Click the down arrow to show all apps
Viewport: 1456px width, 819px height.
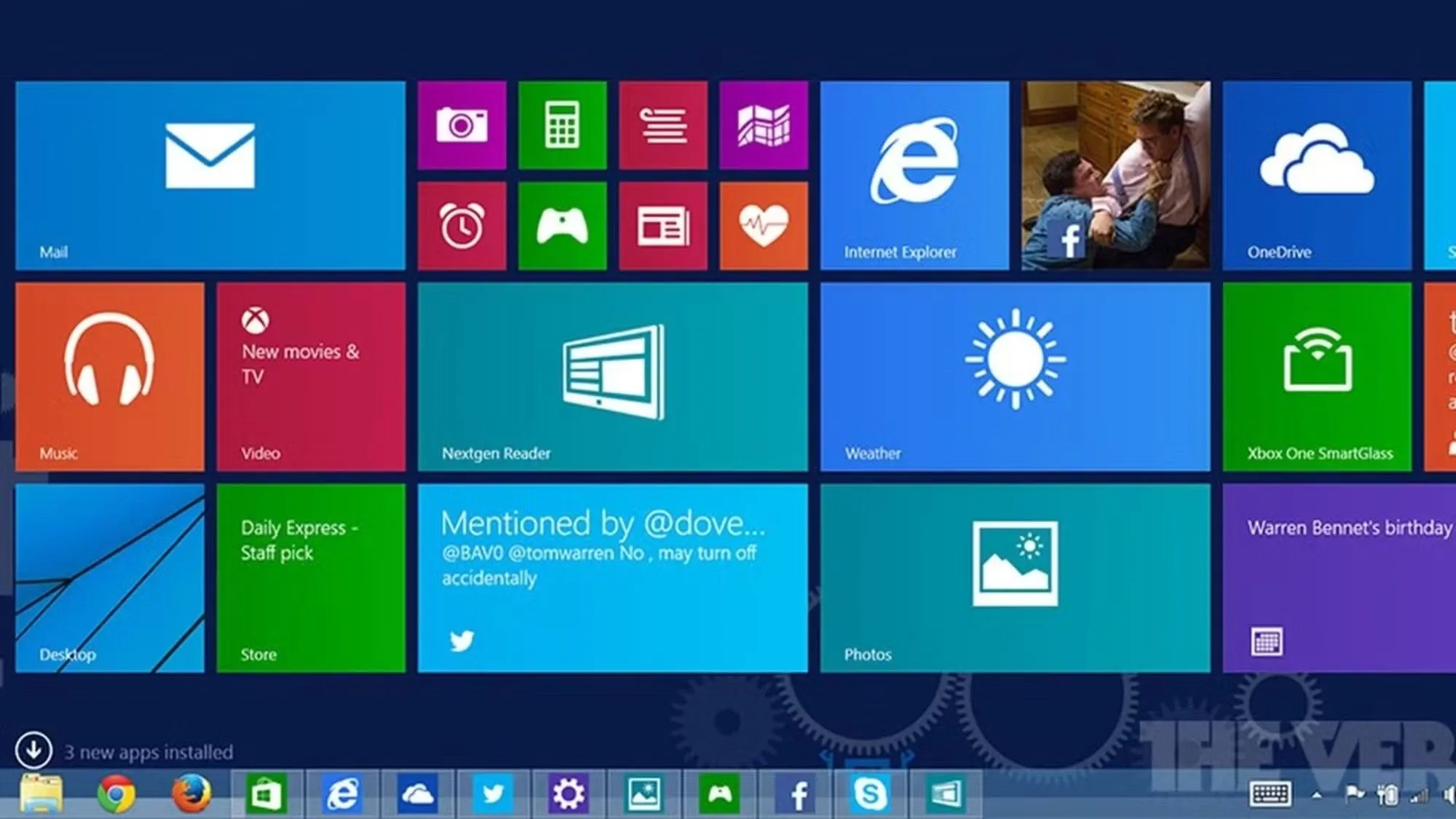pos(33,750)
